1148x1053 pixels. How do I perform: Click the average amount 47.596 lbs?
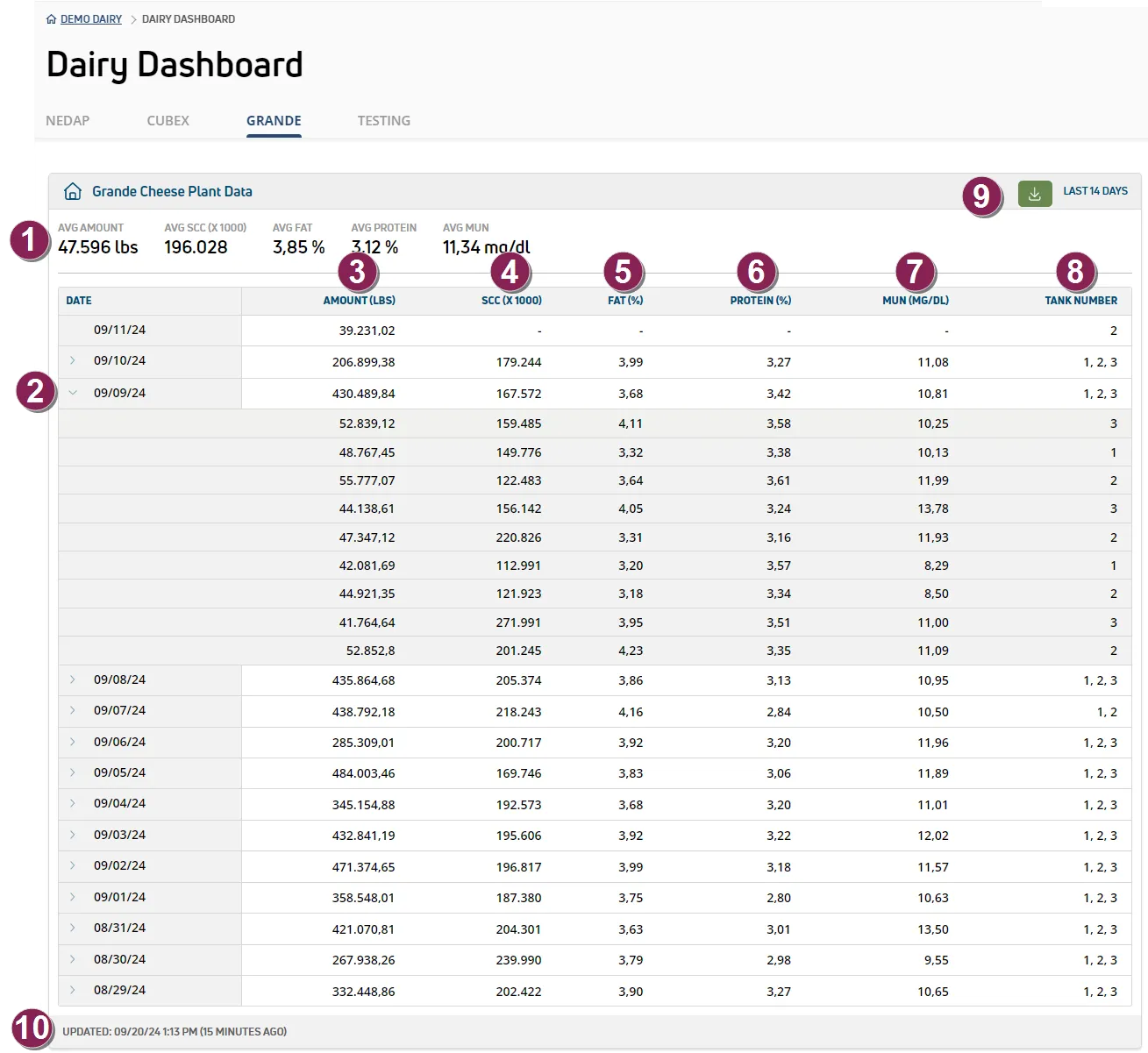click(x=98, y=247)
